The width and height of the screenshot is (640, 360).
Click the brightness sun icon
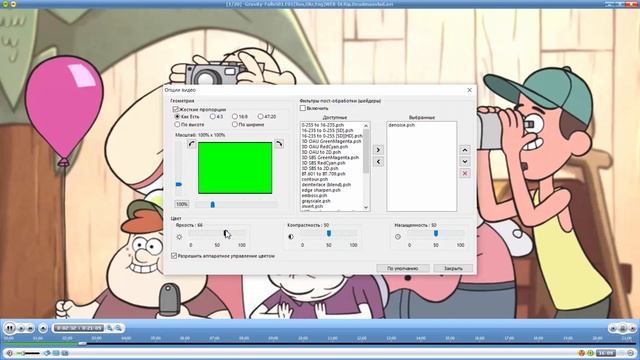[x=179, y=237]
